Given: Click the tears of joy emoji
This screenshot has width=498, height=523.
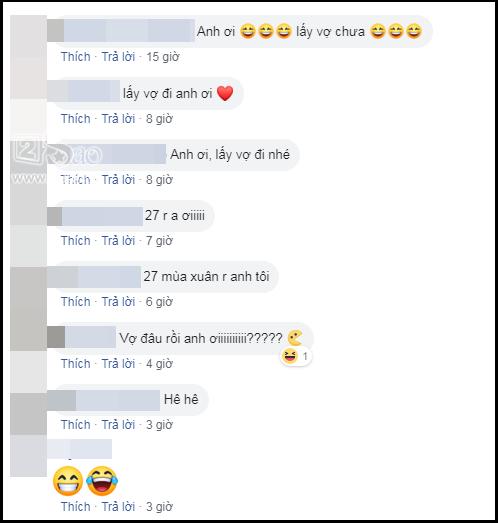Looking at the screenshot, I should [x=102, y=481].
